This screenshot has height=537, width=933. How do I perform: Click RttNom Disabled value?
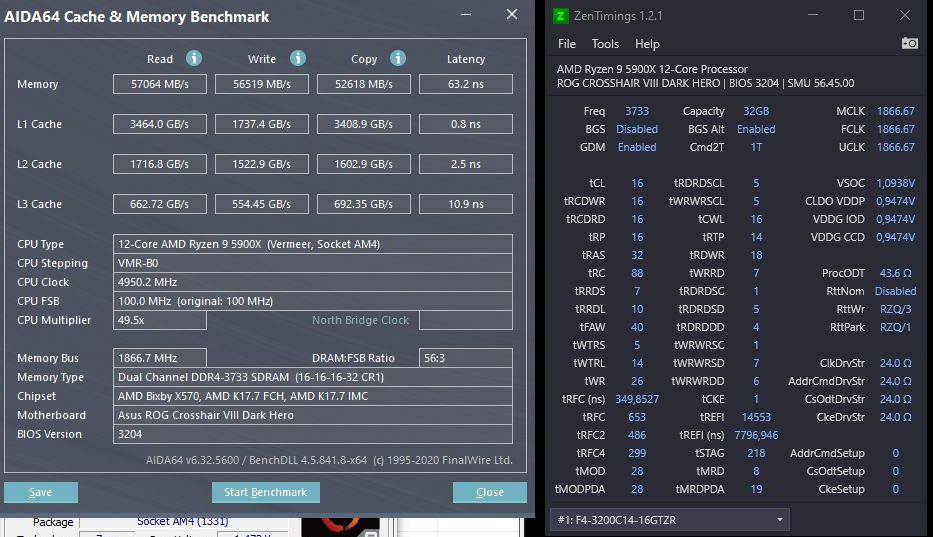[x=896, y=291]
